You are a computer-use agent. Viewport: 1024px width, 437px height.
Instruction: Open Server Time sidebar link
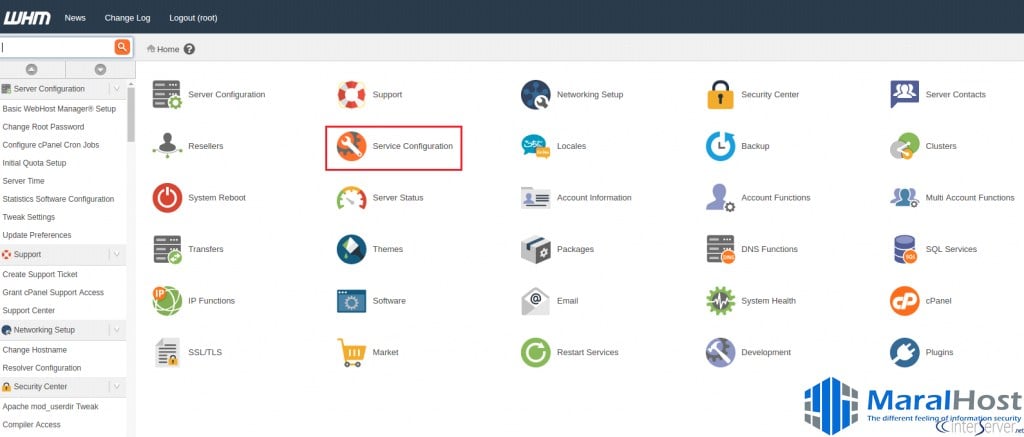(x=24, y=181)
